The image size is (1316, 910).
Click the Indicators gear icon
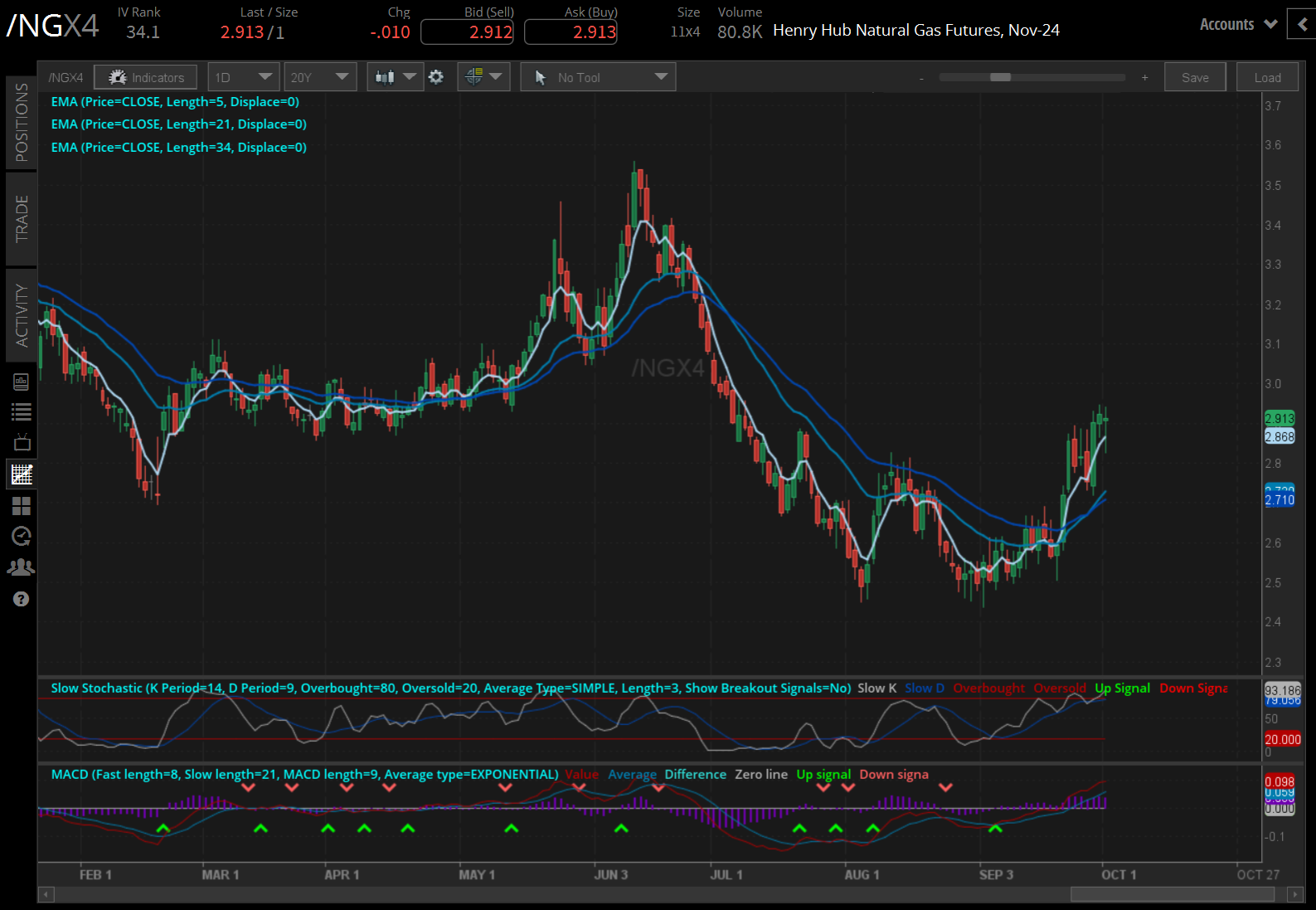(118, 77)
